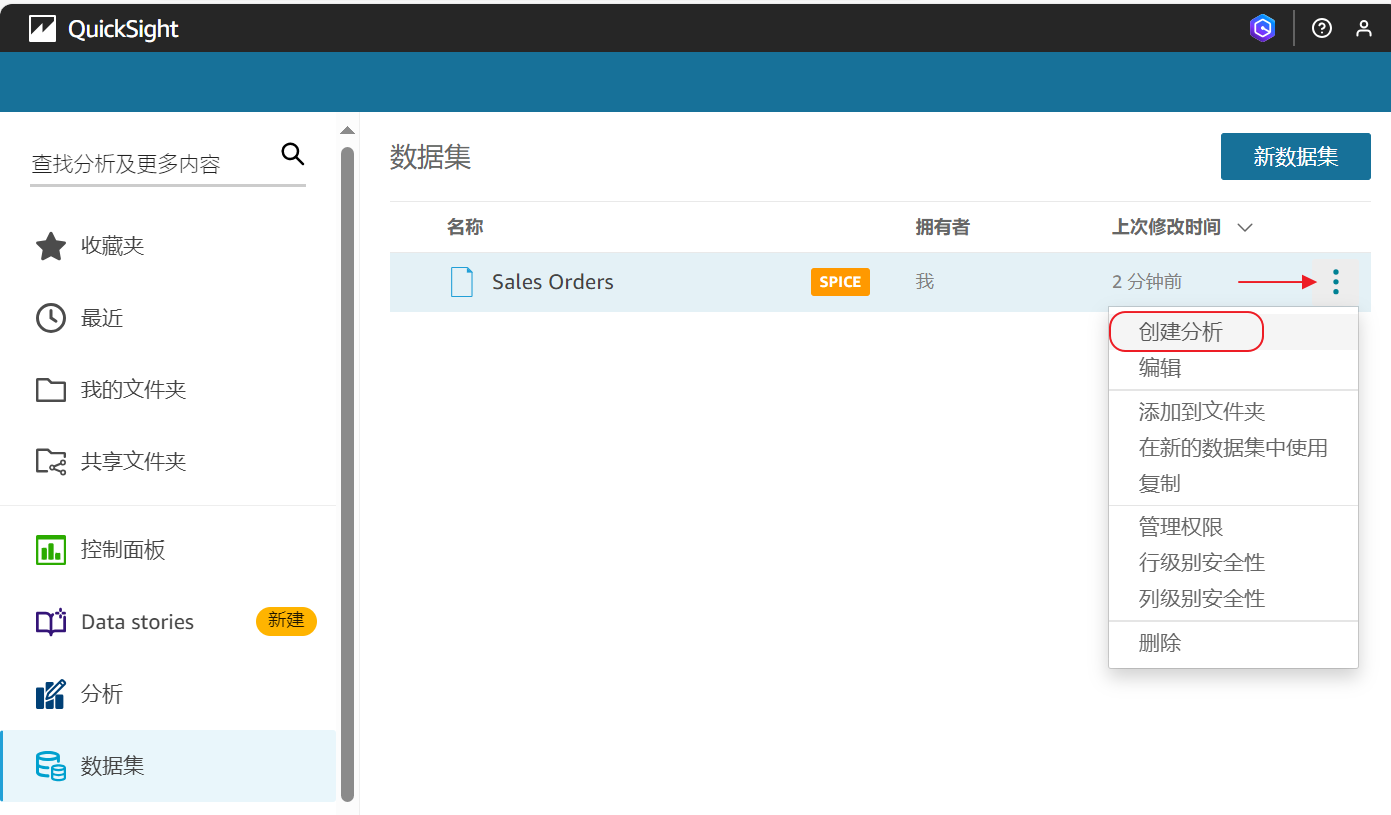Click the QuickSight logo icon
This screenshot has width=1391, height=815.
[x=42, y=29]
